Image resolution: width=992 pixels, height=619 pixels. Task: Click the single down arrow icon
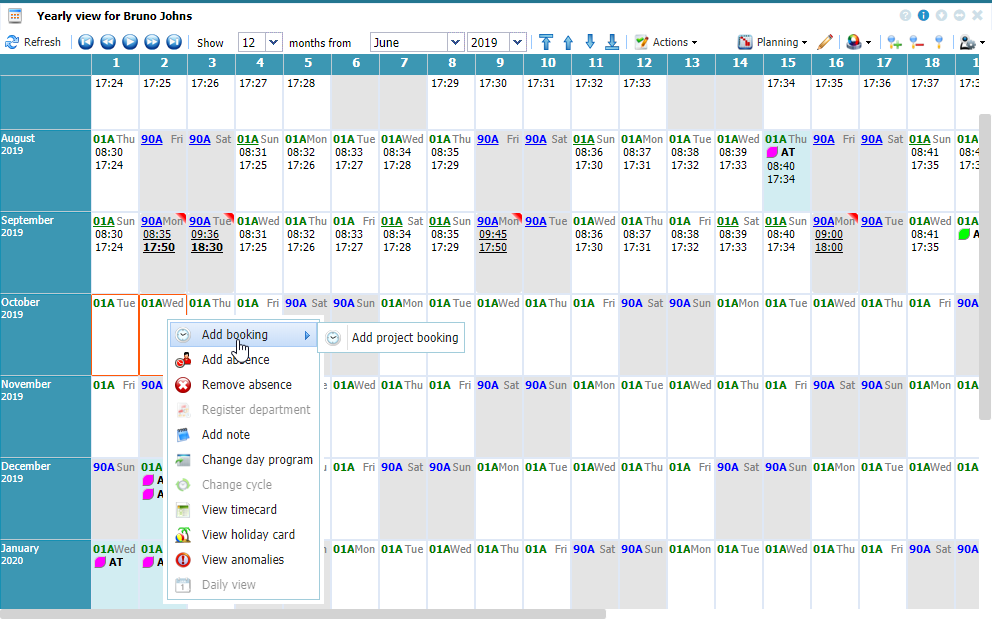(590, 42)
